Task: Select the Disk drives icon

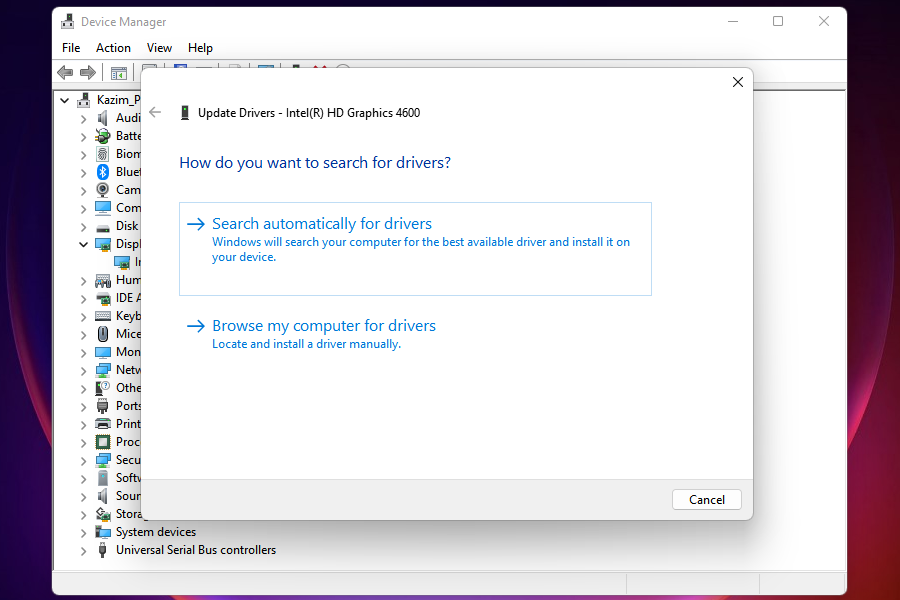Action: coord(103,227)
